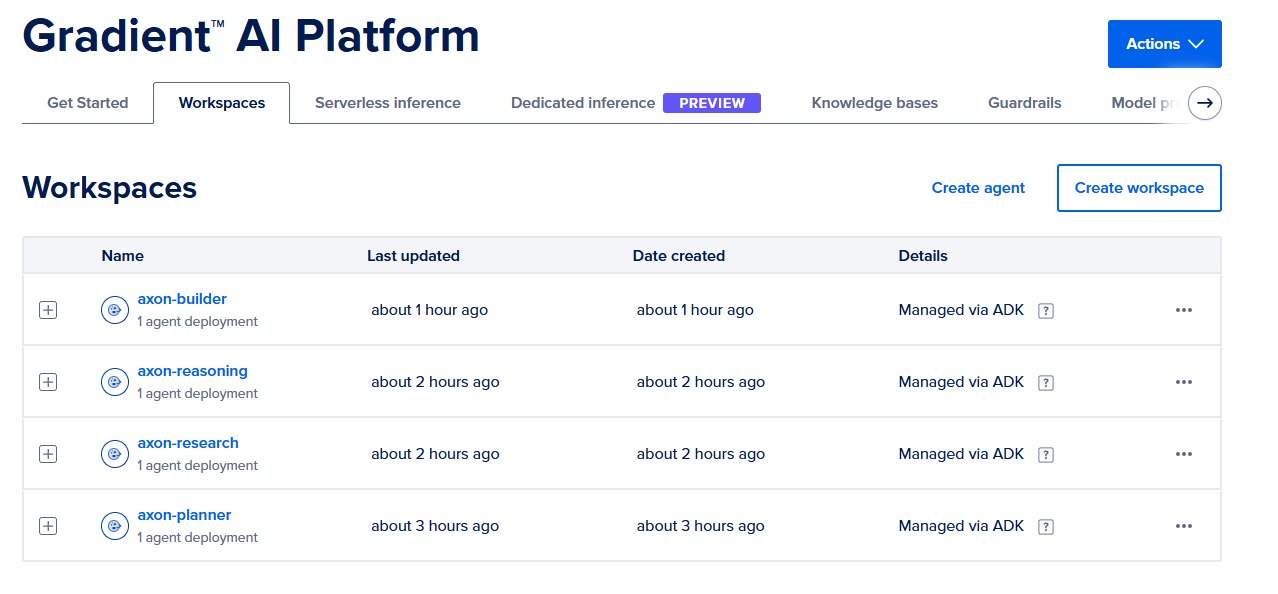Expand the axon-research workspace row
Image resolution: width=1278 pixels, height=594 pixels.
[x=48, y=454]
